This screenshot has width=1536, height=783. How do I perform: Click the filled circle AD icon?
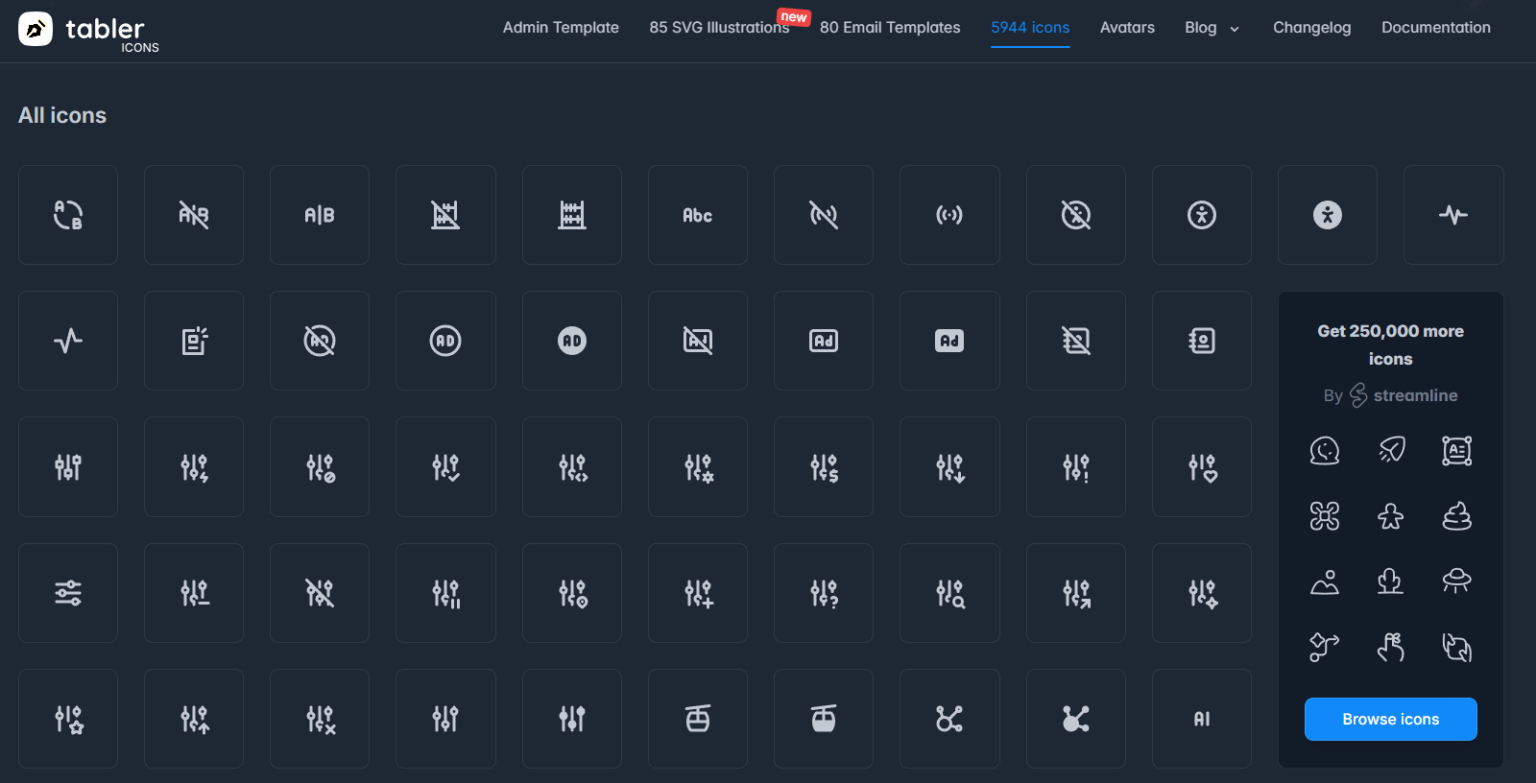pyautogui.click(x=572, y=341)
